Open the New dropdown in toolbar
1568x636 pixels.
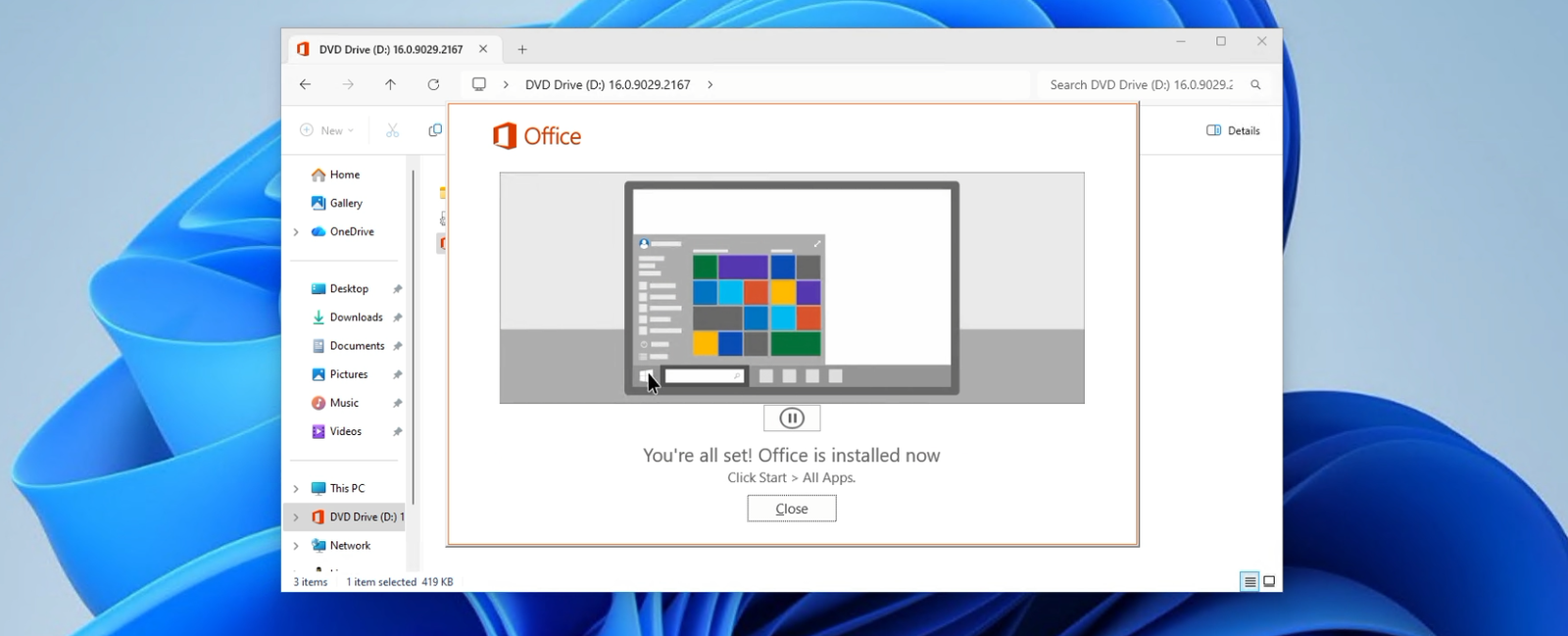tap(326, 130)
